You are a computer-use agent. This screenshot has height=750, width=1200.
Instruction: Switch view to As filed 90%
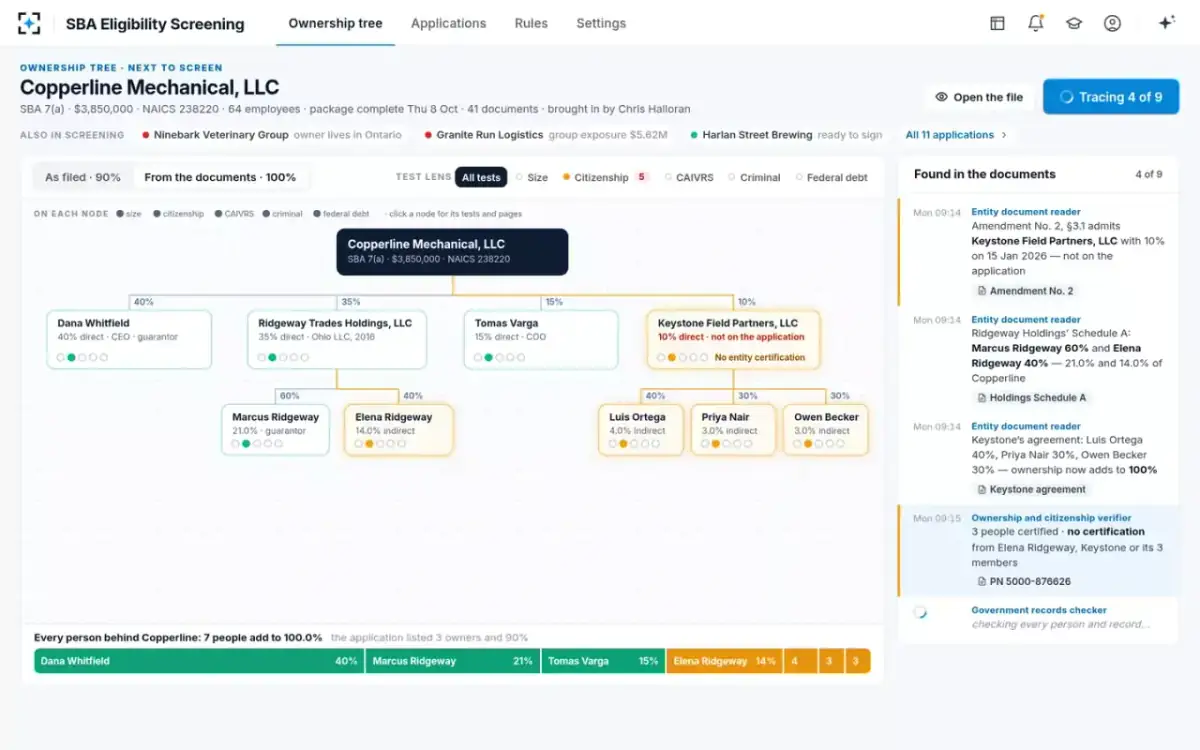83,177
